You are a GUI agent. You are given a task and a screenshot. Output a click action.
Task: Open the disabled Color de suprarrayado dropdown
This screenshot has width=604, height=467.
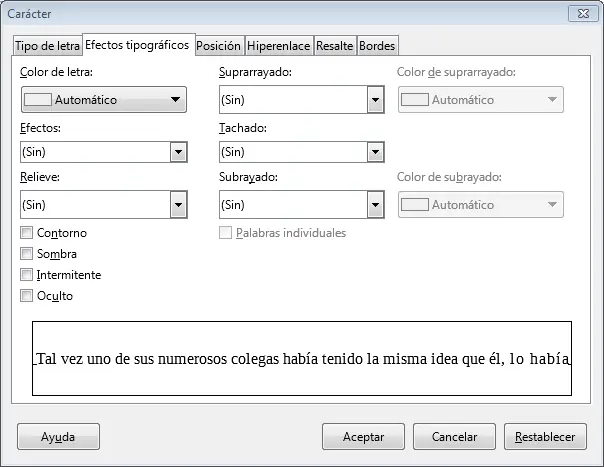[481, 100]
